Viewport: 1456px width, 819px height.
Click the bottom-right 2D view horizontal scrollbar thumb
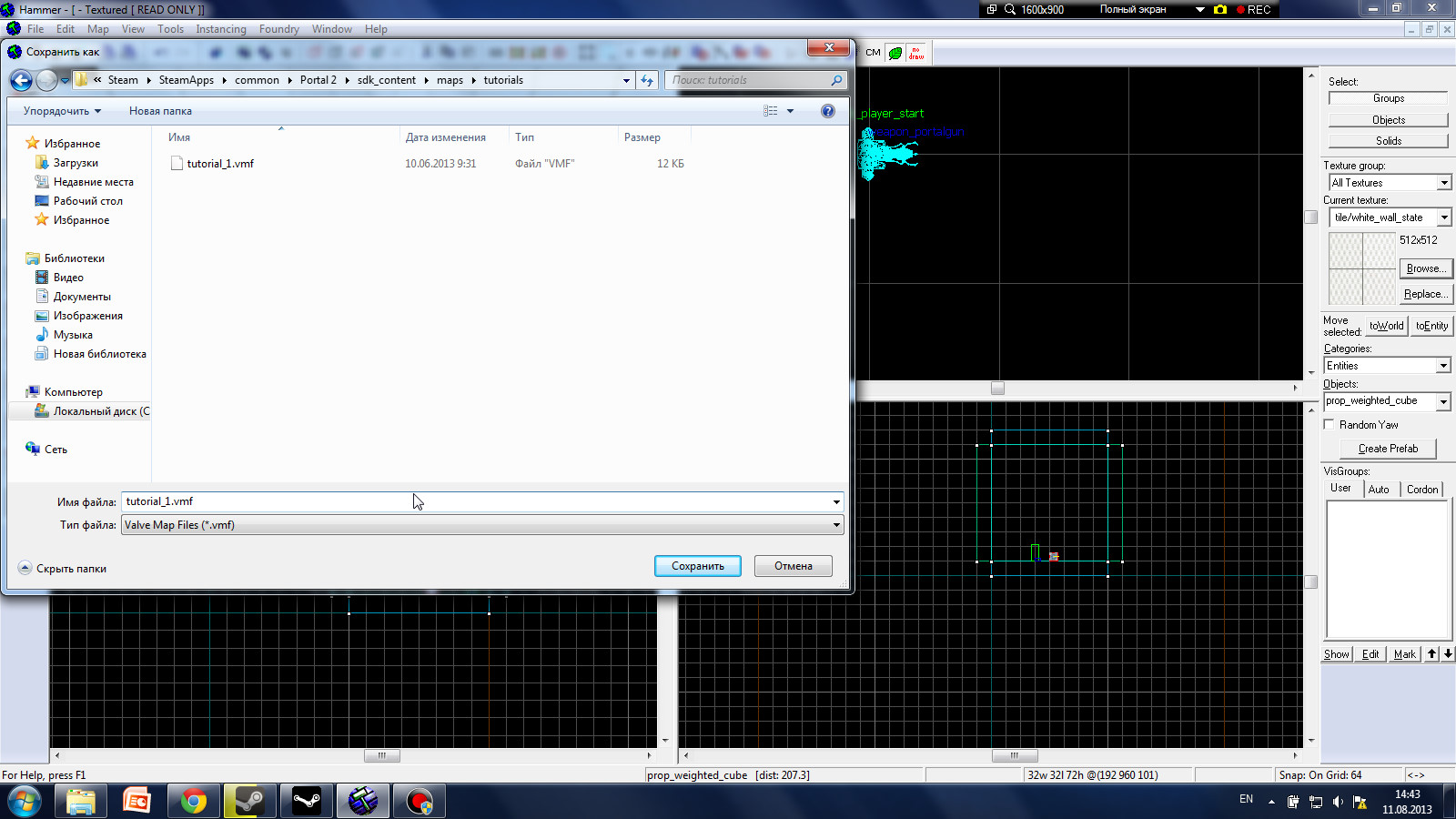pyautogui.click(x=1014, y=755)
